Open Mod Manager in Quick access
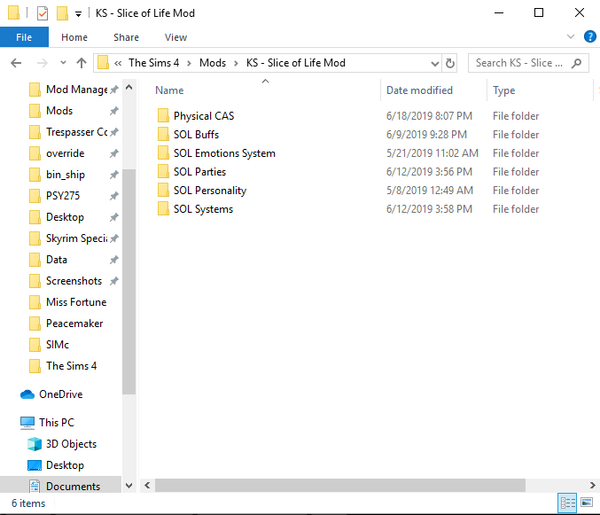The height and width of the screenshot is (515, 600). pos(77,90)
